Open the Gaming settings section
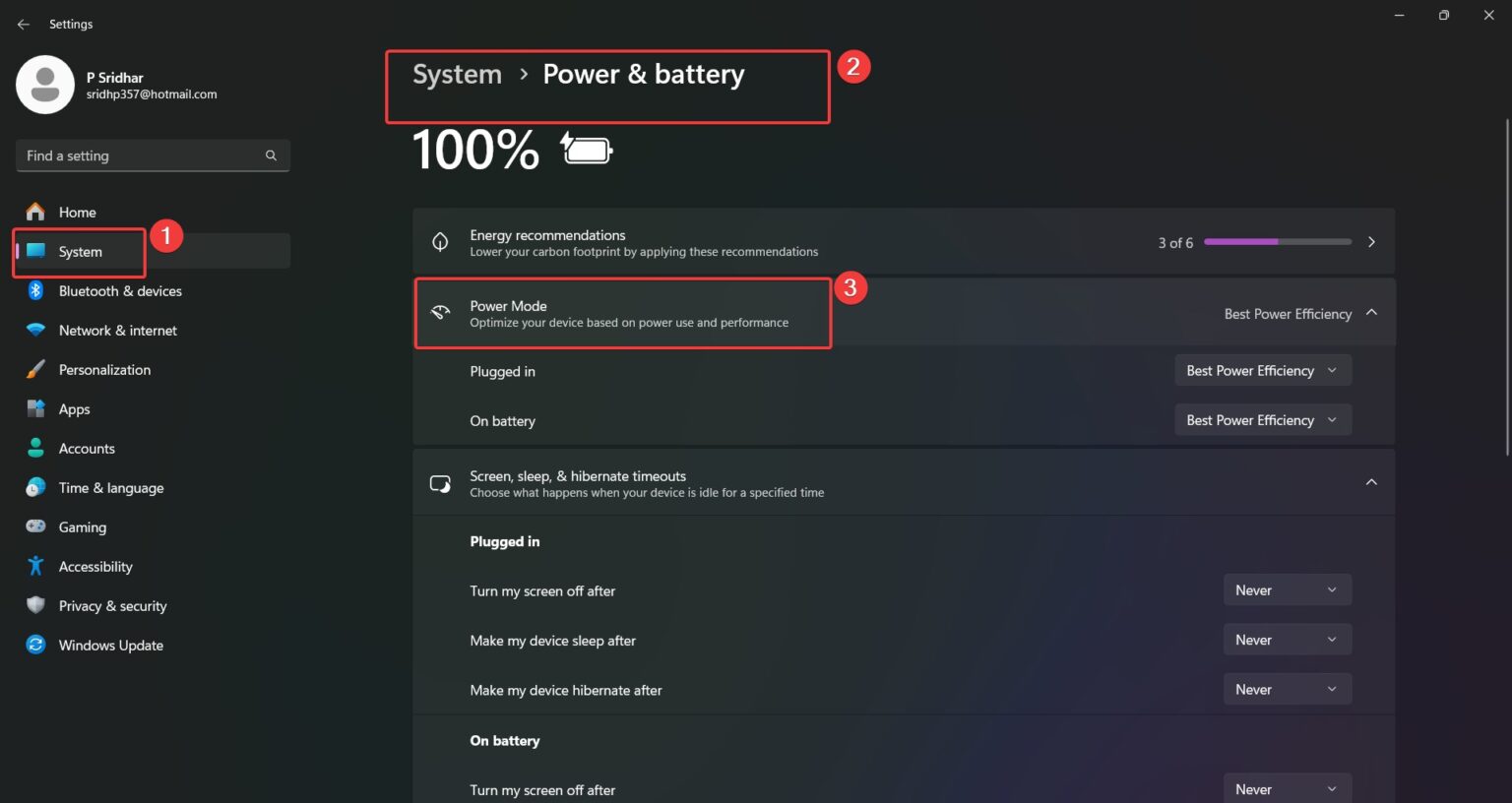Screen dimensions: 1512x803 tap(82, 526)
